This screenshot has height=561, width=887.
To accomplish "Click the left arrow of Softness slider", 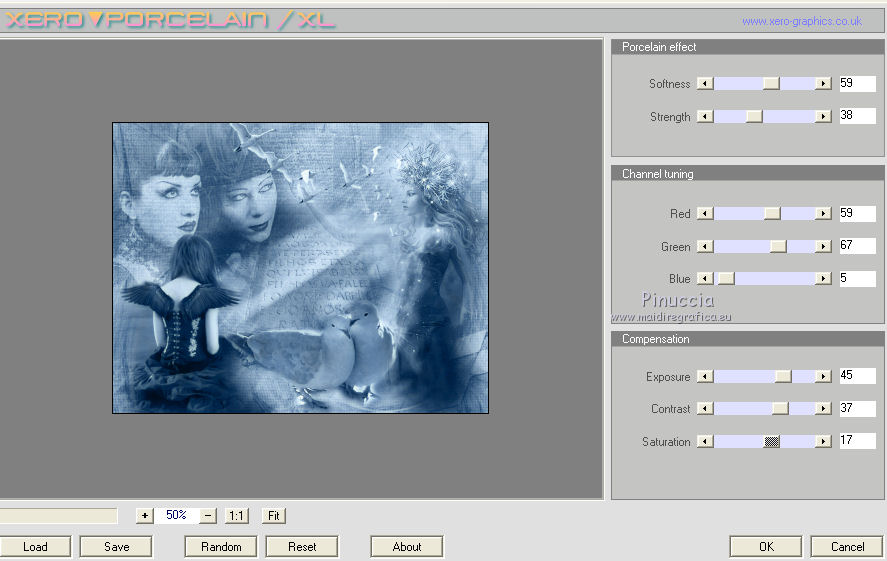I will point(705,84).
